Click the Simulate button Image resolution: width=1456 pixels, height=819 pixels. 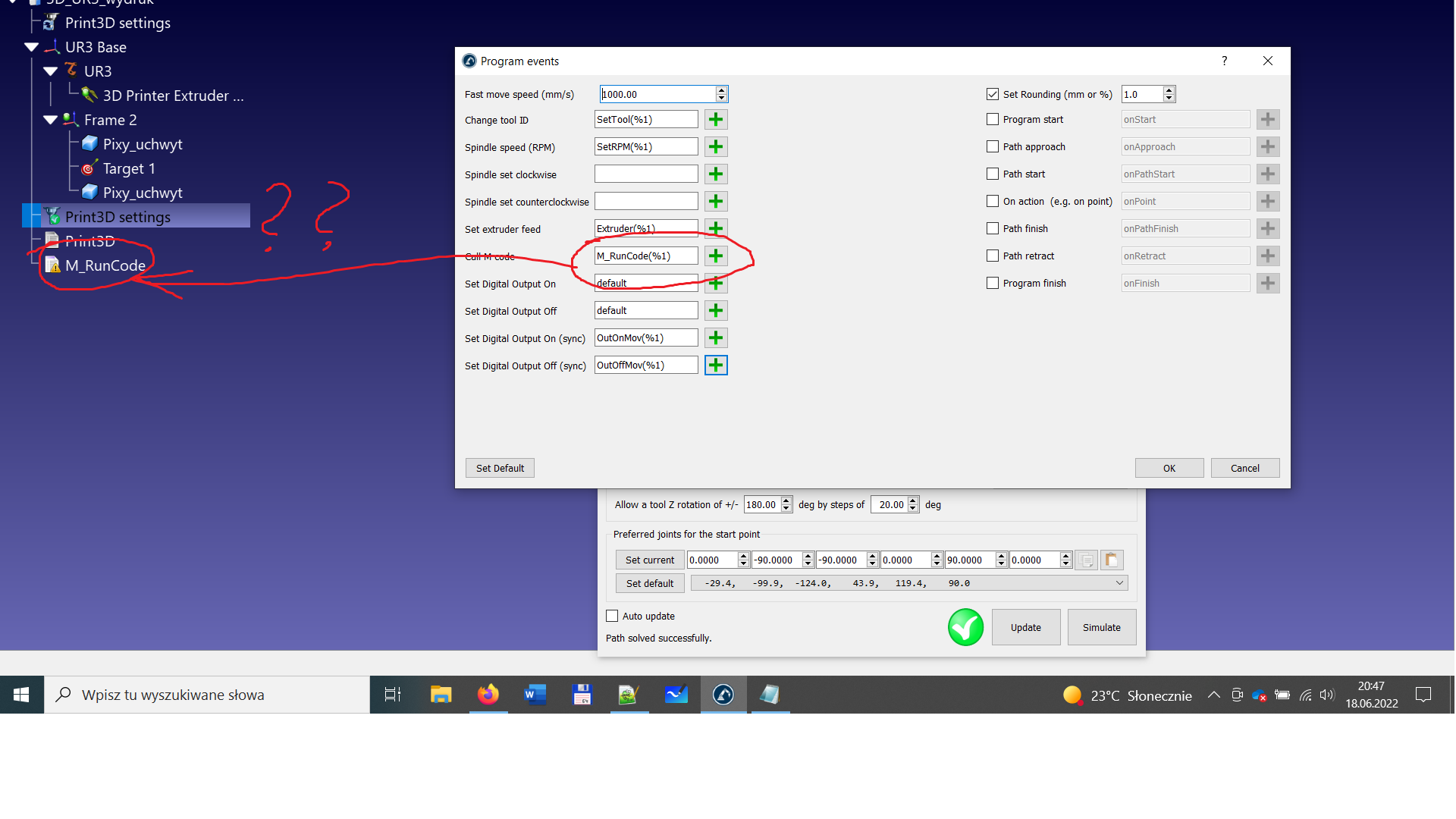tap(1101, 627)
